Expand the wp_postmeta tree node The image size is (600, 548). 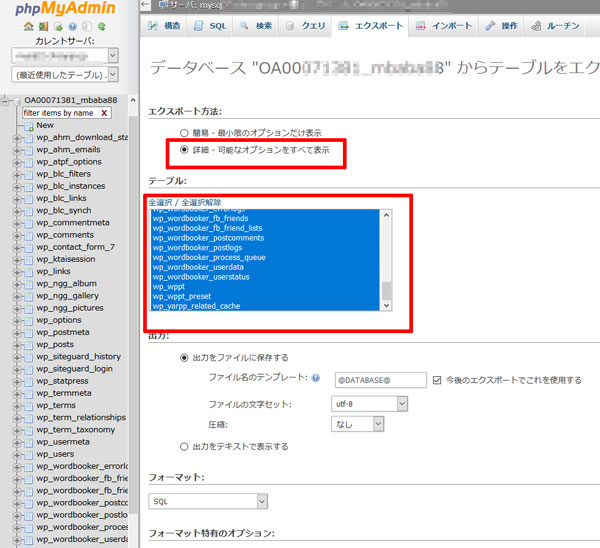17,333
